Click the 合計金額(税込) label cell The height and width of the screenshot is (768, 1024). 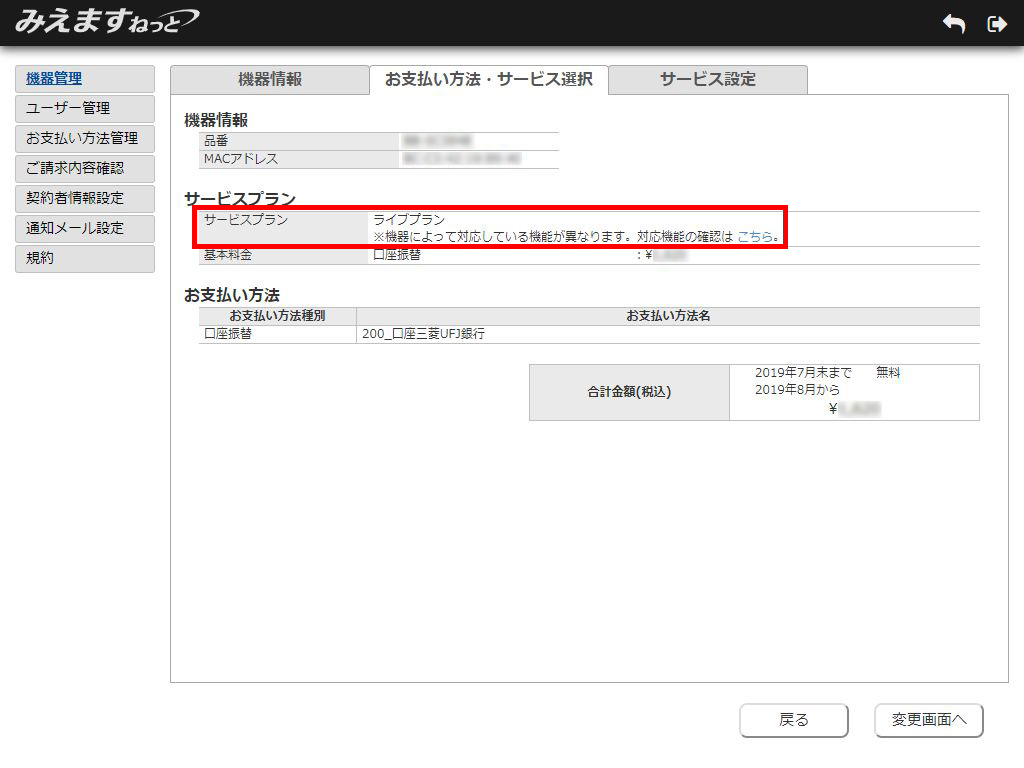click(x=629, y=392)
